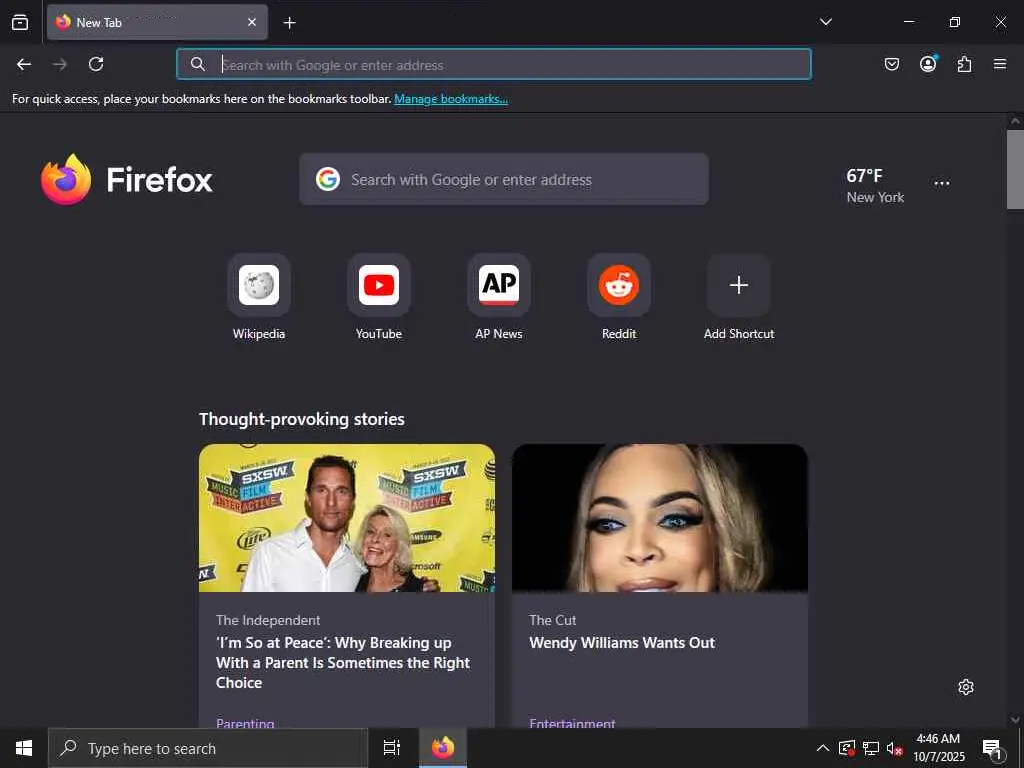The height and width of the screenshot is (768, 1024).
Task: Click the Firefox logo on the page
Action: point(127,180)
